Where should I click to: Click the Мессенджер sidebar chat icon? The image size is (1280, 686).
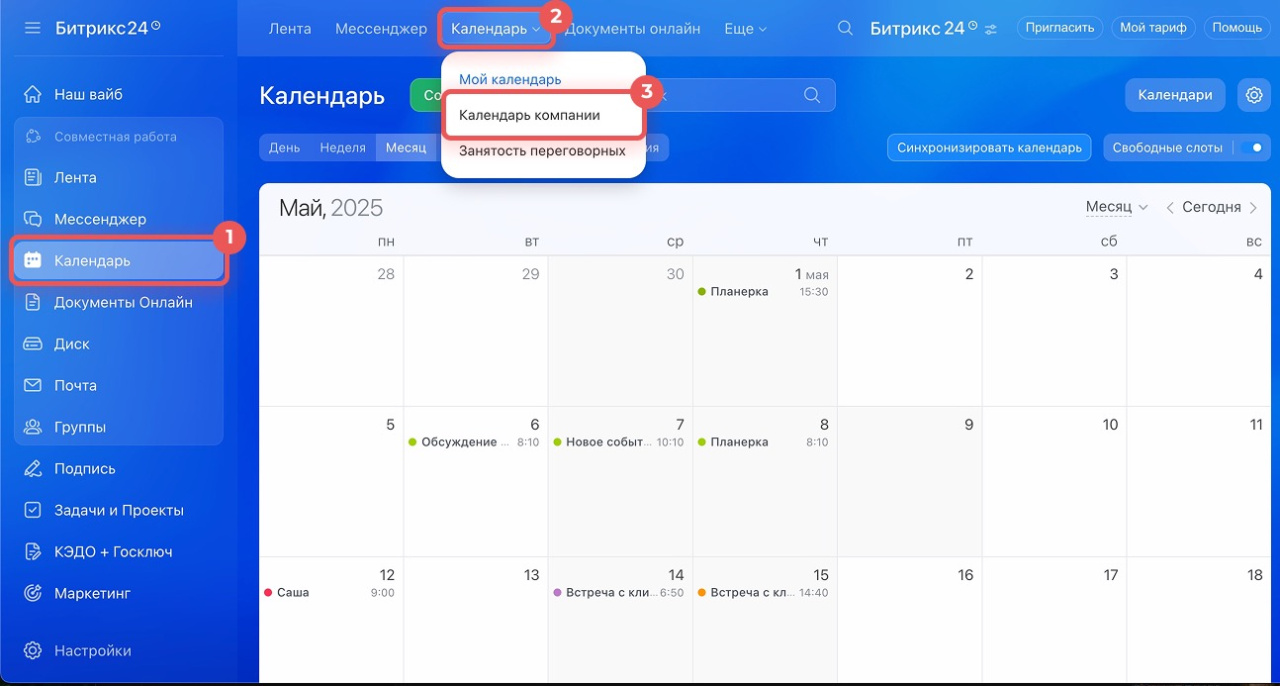pyautogui.click(x=33, y=219)
